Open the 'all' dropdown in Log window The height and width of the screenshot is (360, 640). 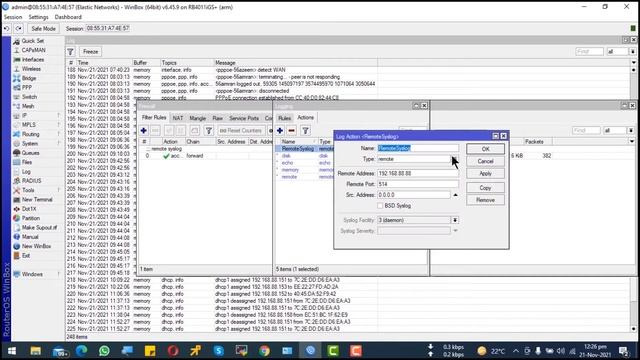(633, 51)
